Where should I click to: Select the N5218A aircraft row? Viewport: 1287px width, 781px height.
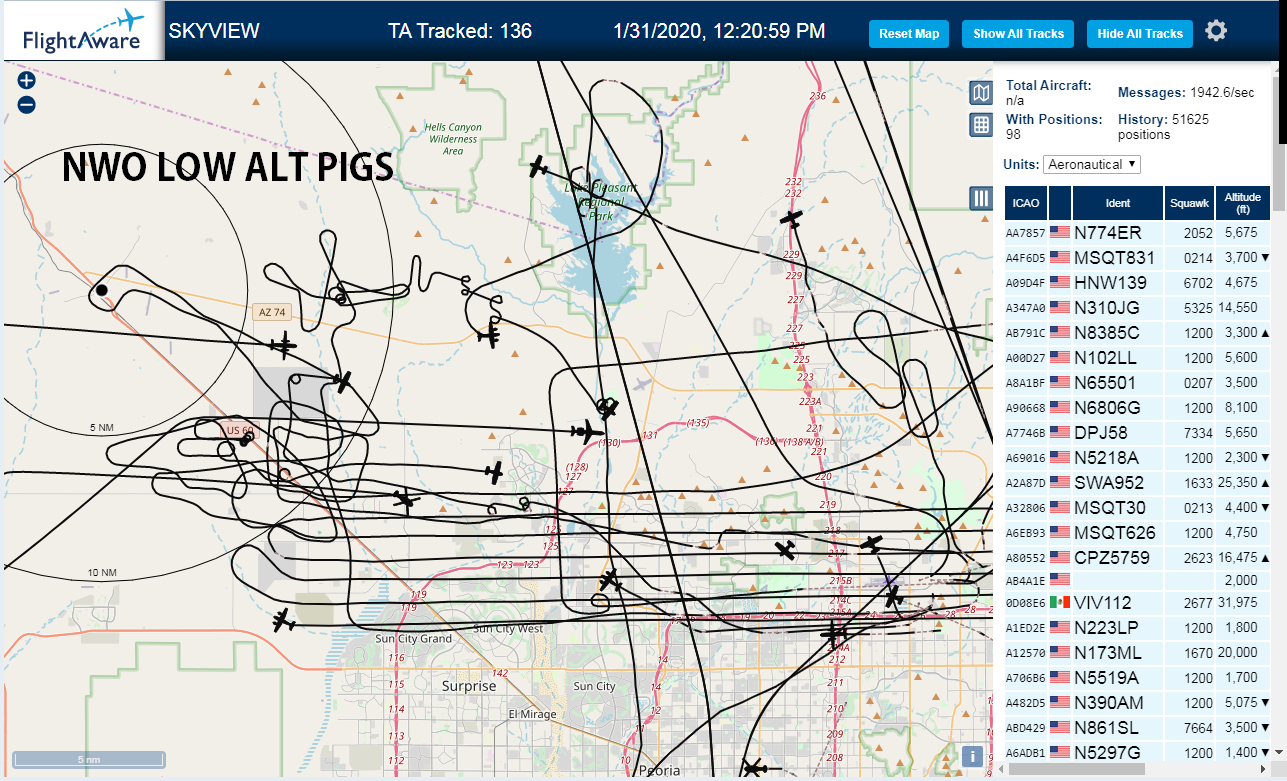(x=1138, y=458)
